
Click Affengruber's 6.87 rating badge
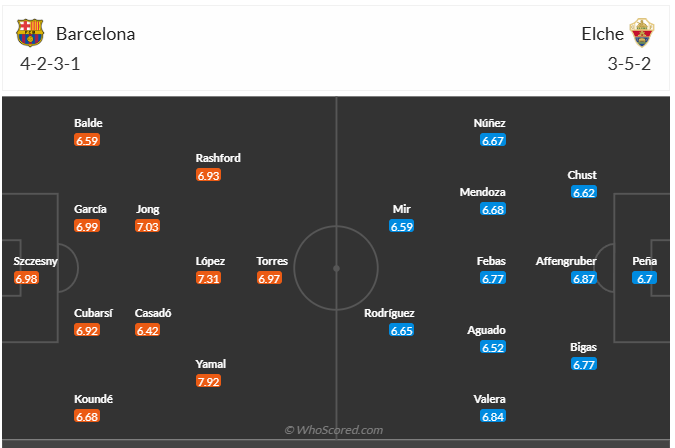point(584,278)
